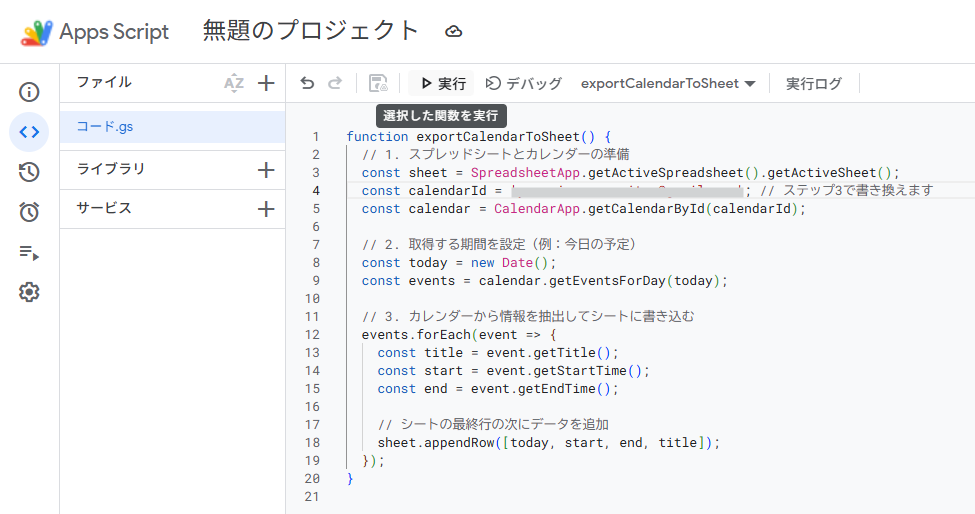Open the 実行ログ execution log
This screenshot has width=975, height=514.
coord(813,84)
